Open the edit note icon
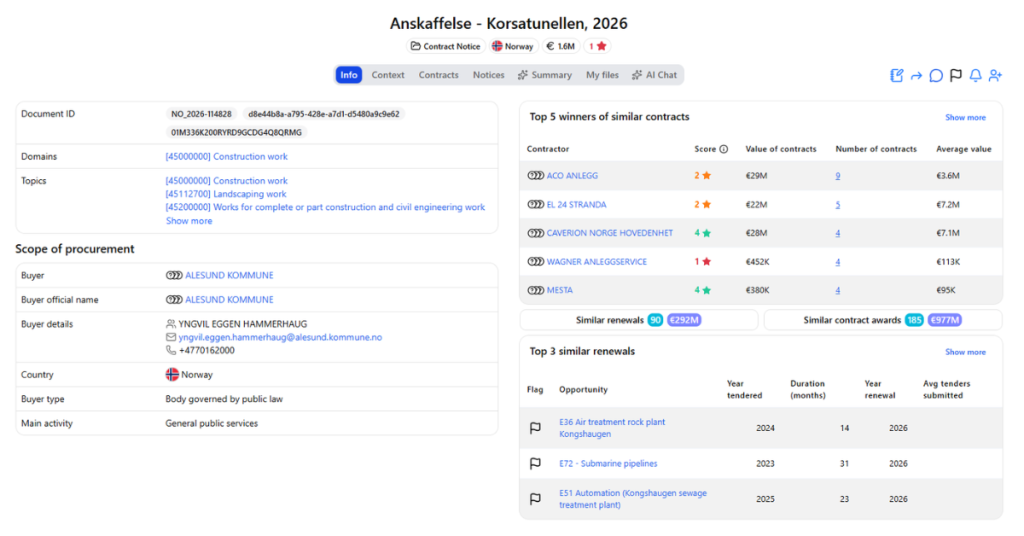The image size is (1024, 536). click(x=897, y=76)
